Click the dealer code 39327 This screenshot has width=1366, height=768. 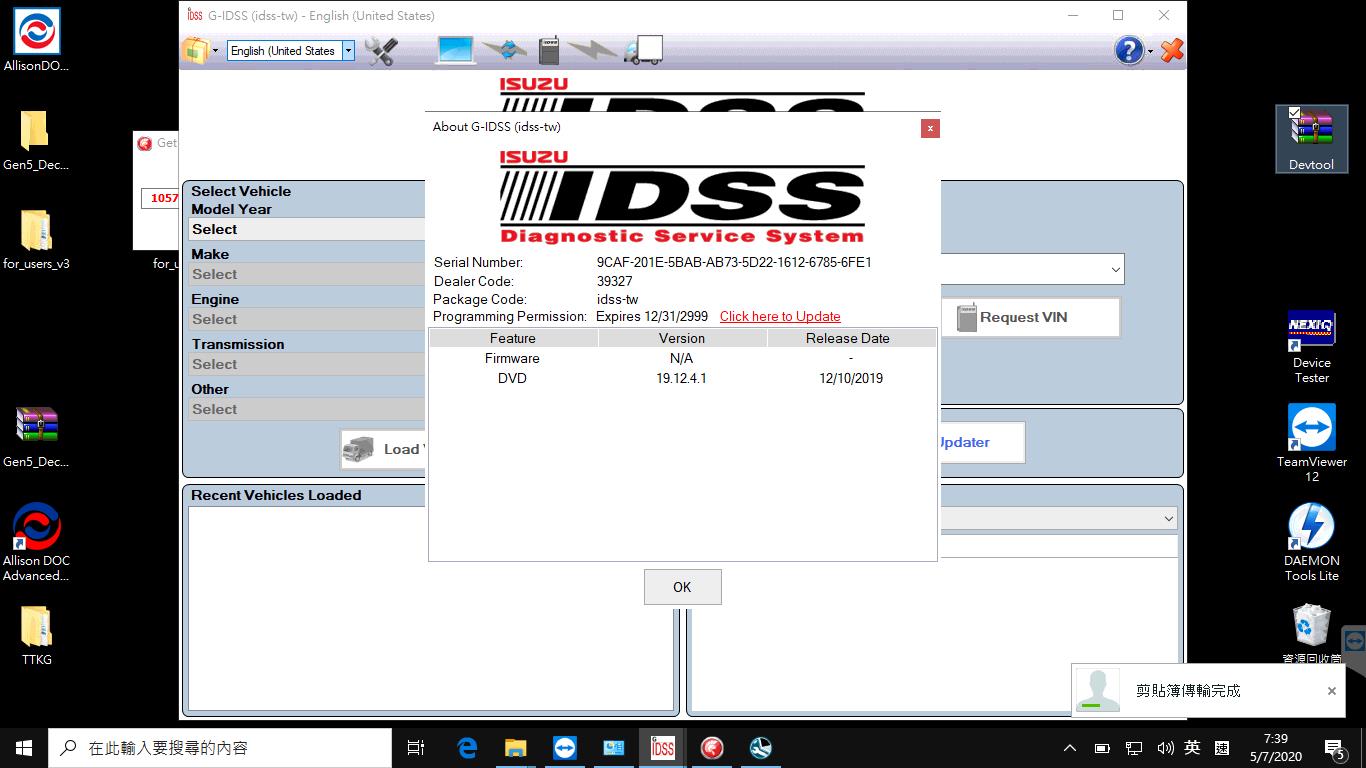coord(614,281)
